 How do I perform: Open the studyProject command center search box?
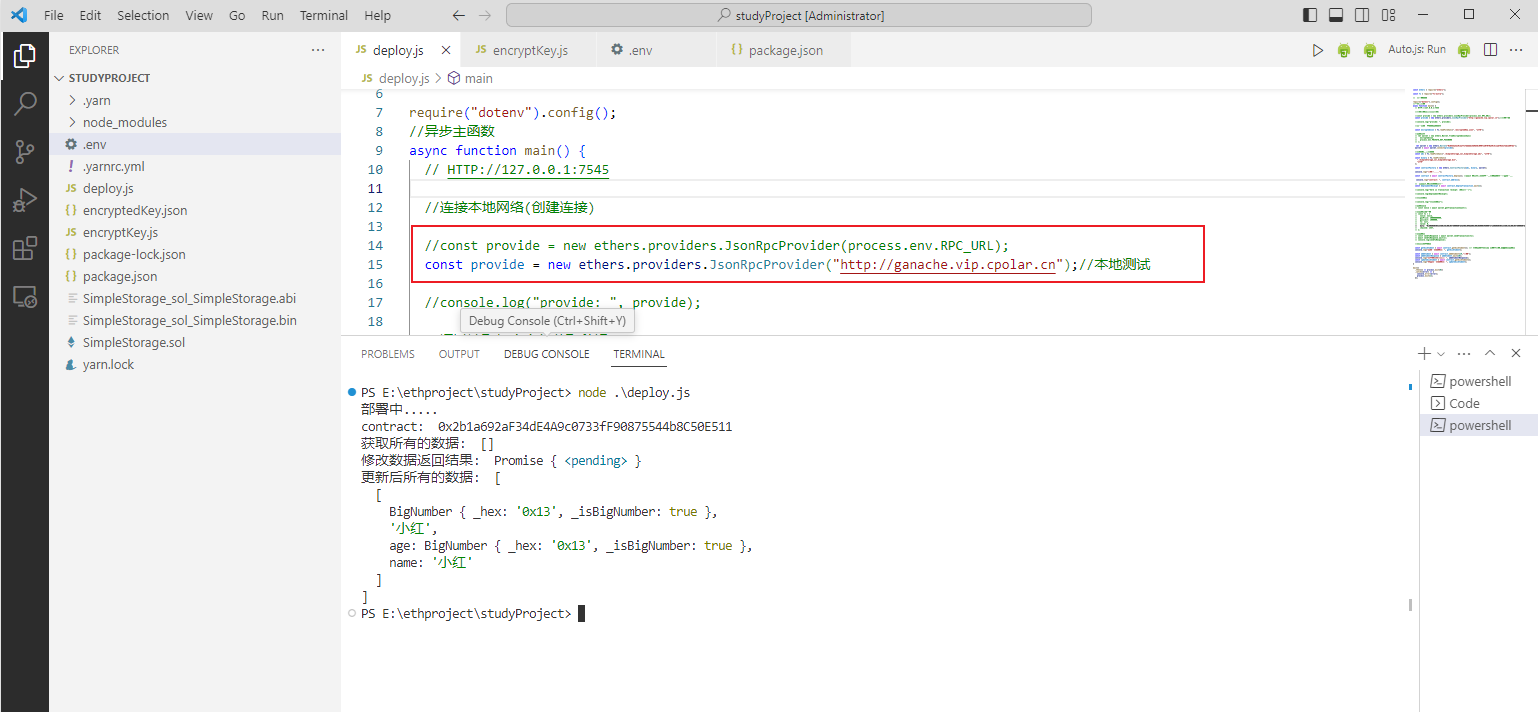coord(798,15)
